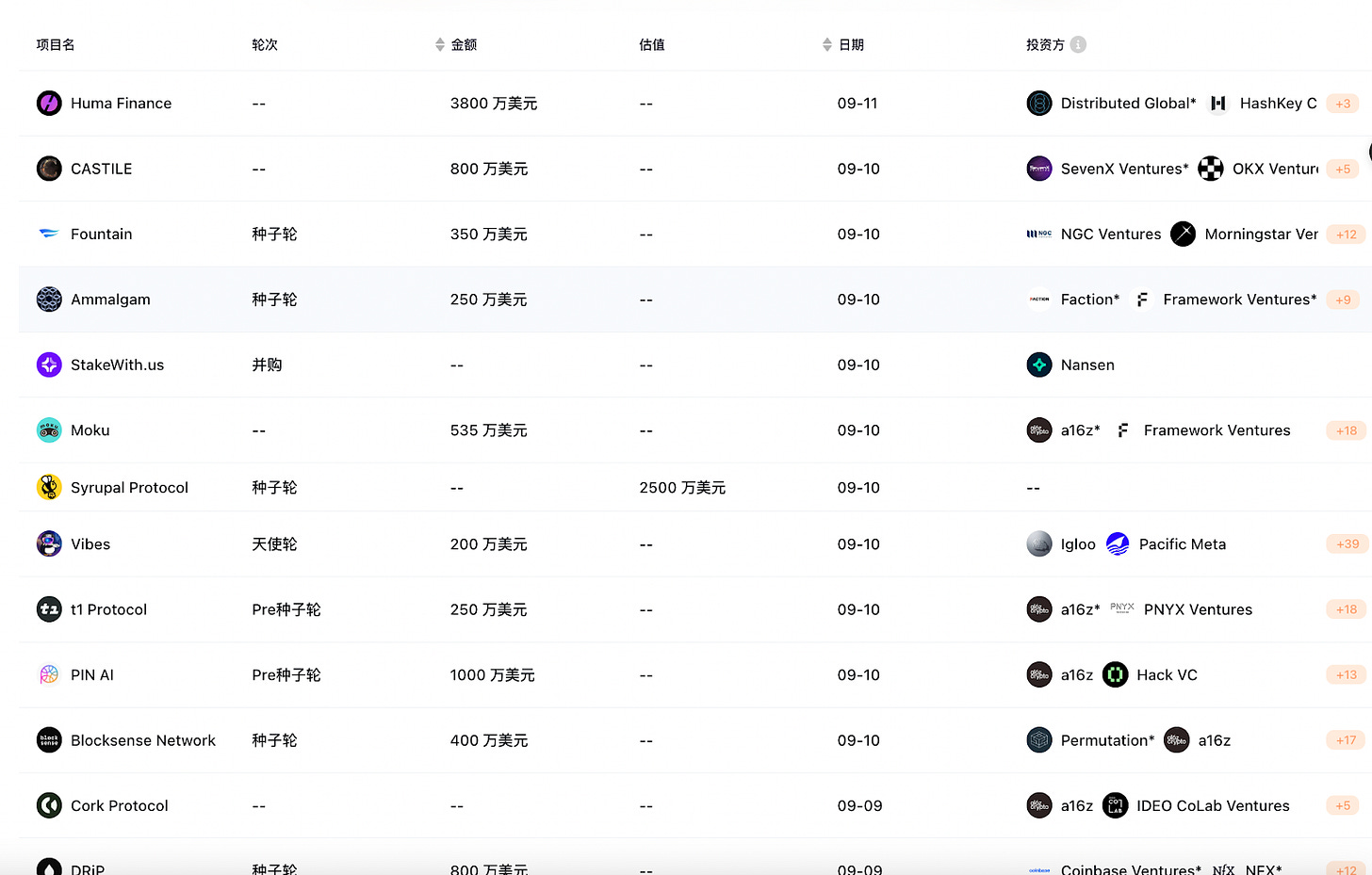Click the Blocksense Network project logo
Image resolution: width=1372 pixels, height=875 pixels.
click(49, 740)
